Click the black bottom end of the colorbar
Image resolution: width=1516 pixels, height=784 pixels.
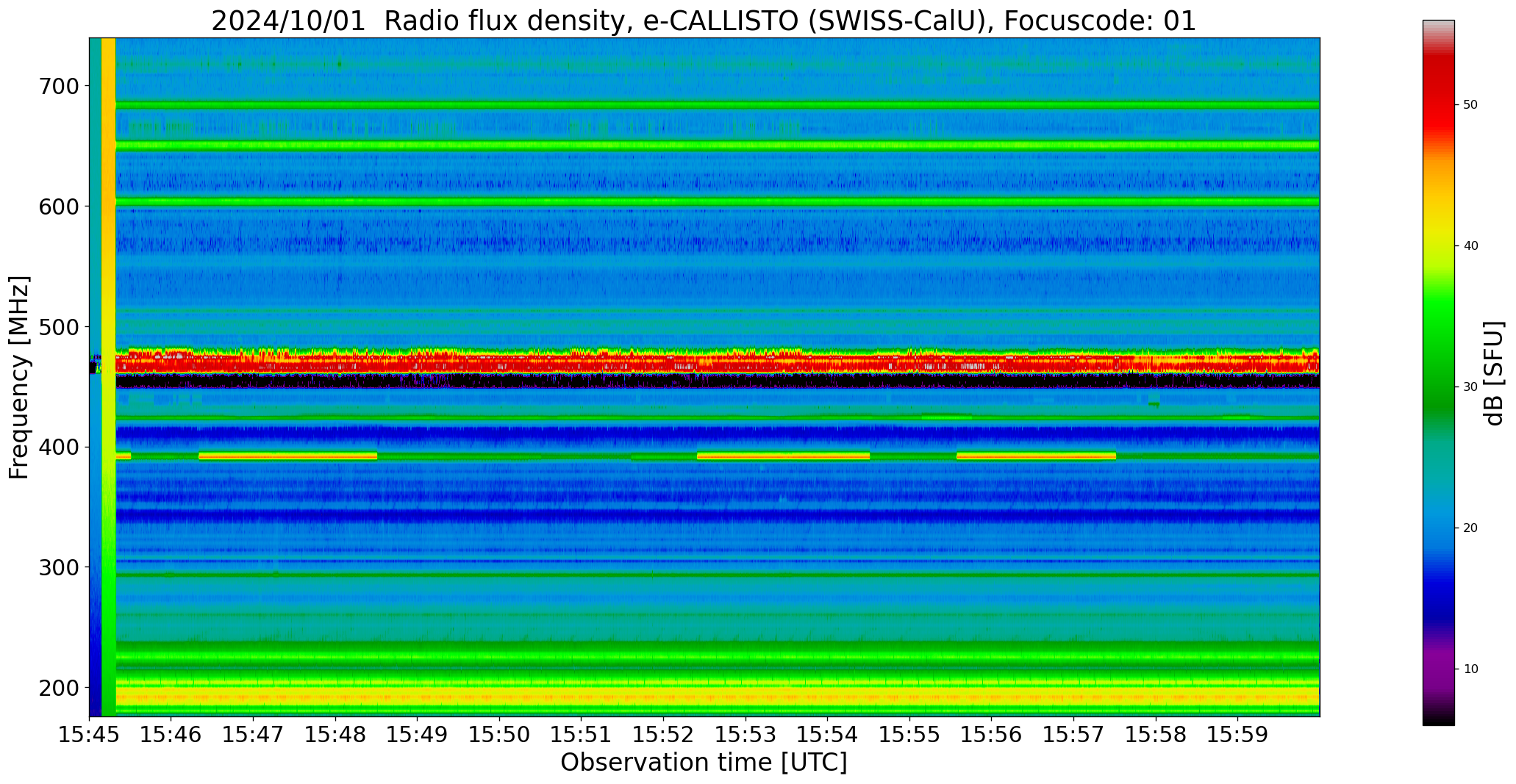coord(1438,716)
